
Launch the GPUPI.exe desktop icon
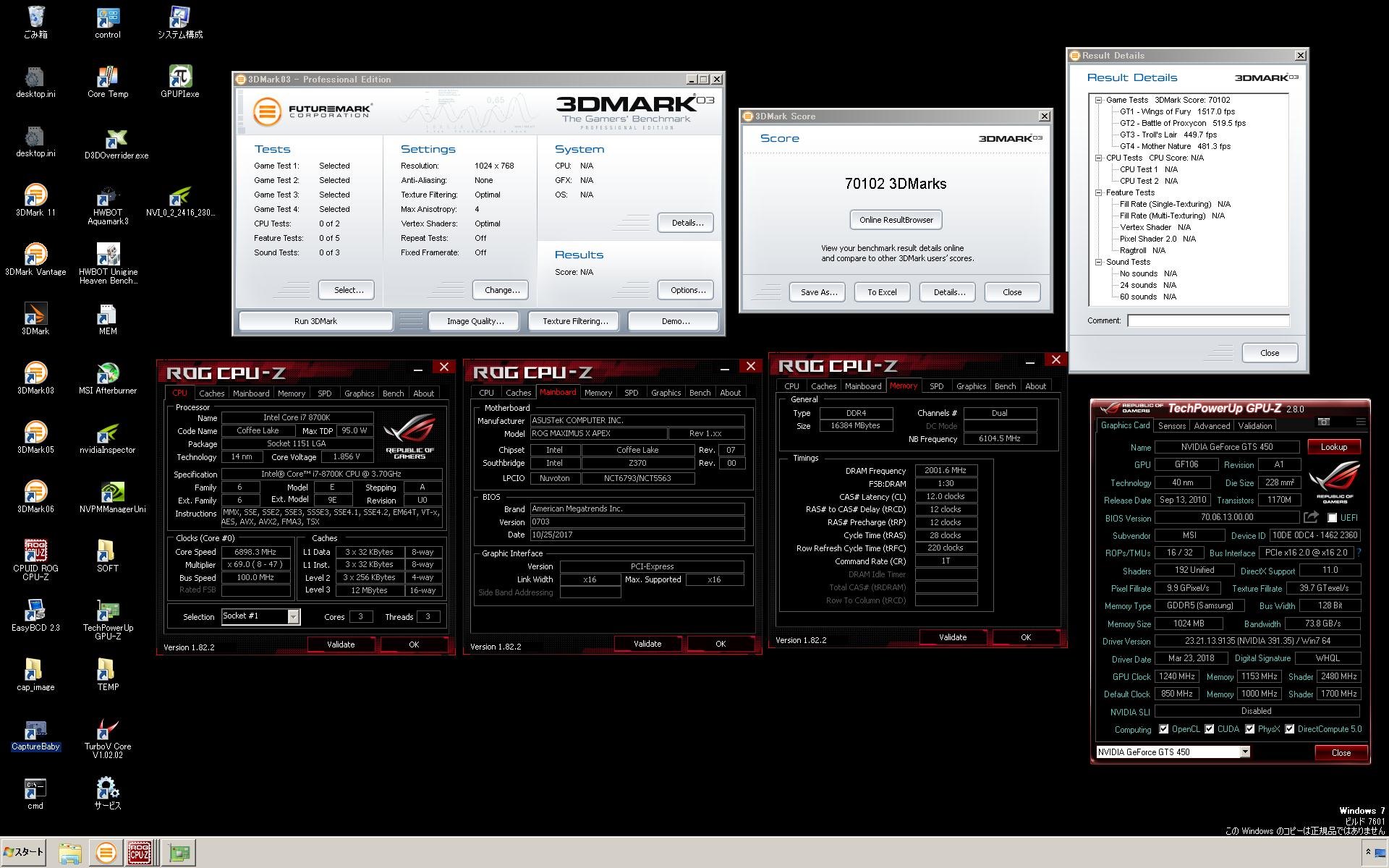[x=179, y=82]
